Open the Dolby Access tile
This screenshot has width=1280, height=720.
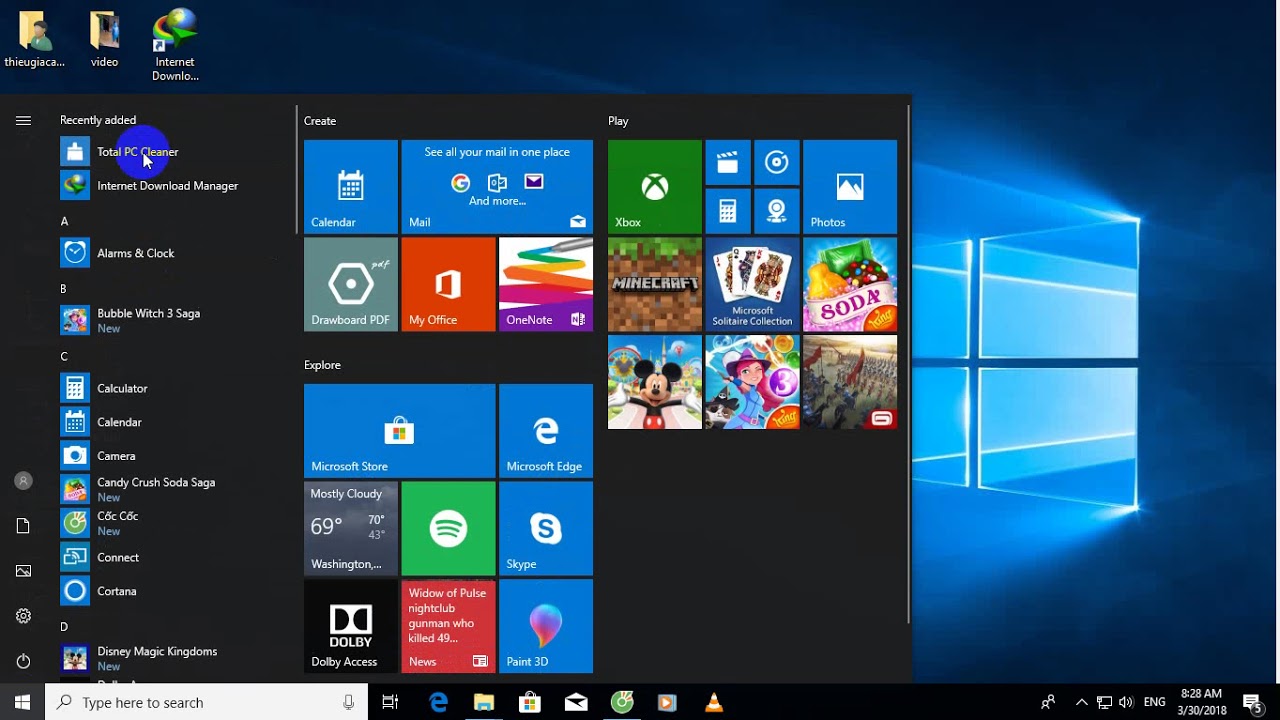point(351,626)
